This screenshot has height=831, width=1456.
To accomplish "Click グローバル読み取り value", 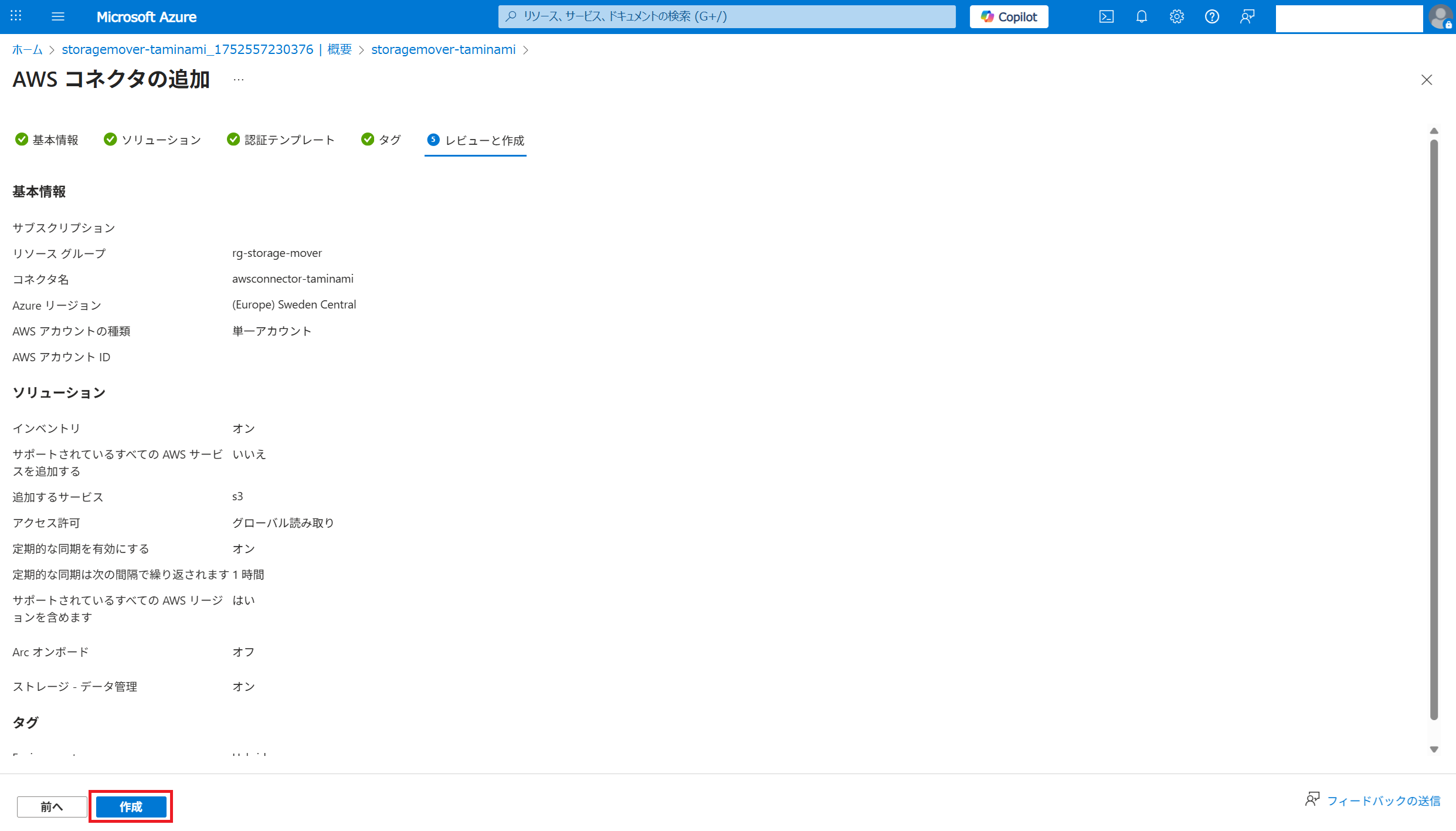I will (283, 523).
